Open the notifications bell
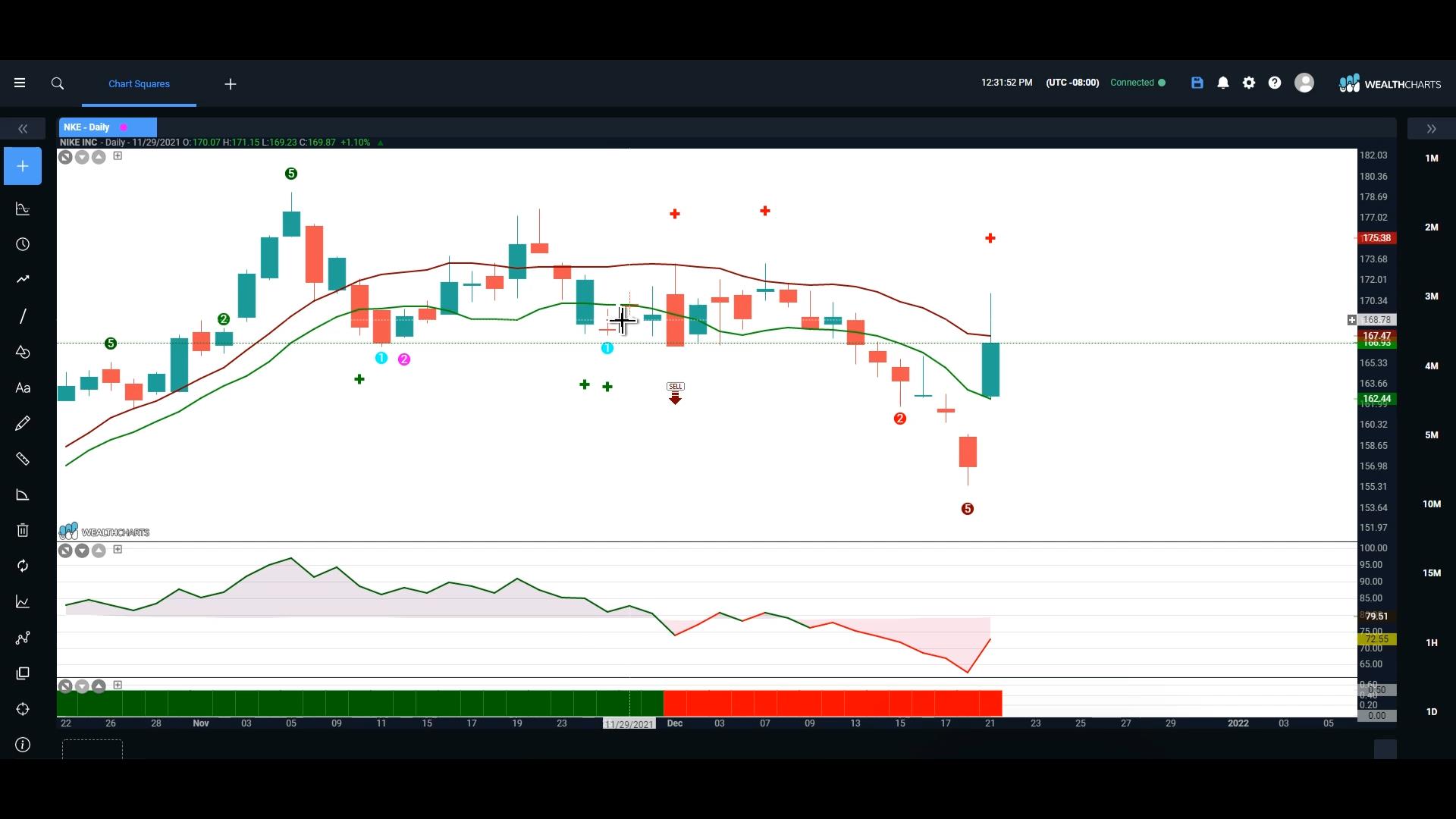Viewport: 1456px width, 819px height. point(1223,83)
